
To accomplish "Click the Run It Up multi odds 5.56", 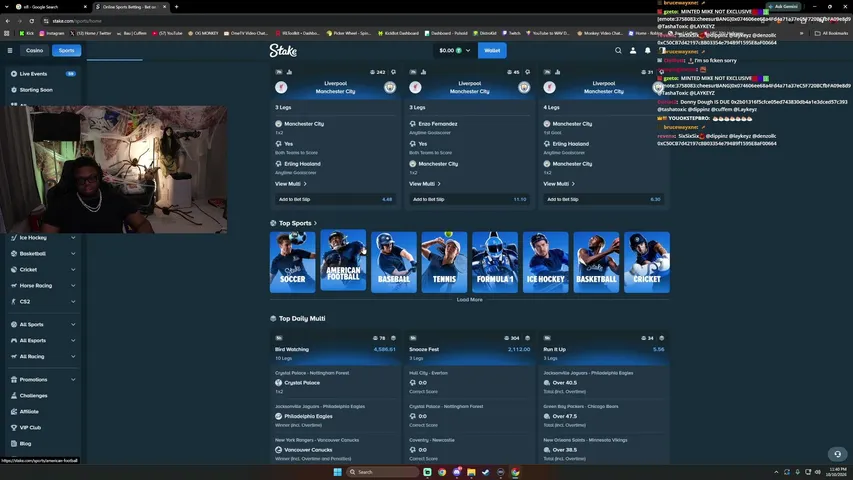I will (658, 349).
